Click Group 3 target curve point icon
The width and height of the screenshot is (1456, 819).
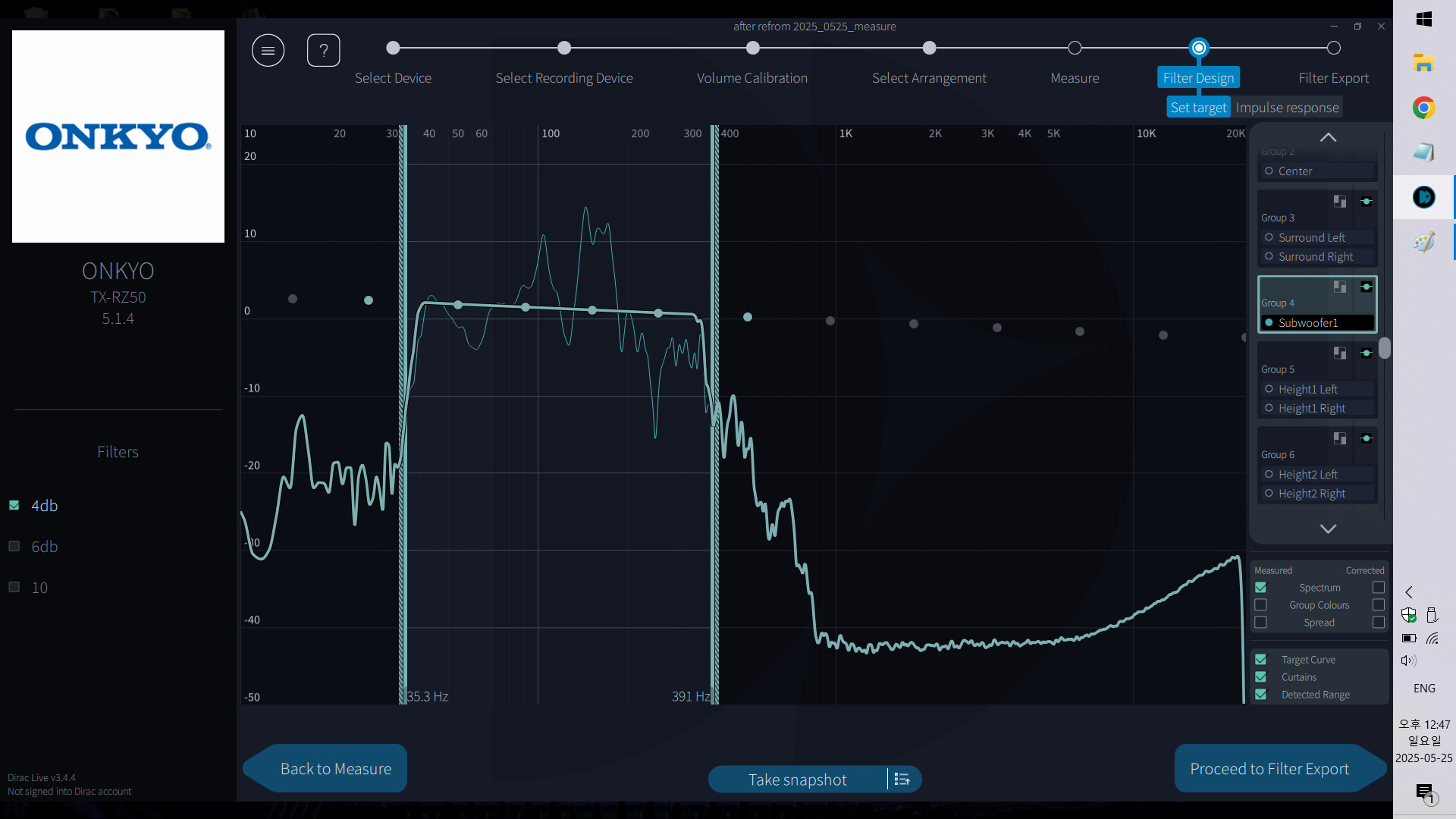(1367, 202)
